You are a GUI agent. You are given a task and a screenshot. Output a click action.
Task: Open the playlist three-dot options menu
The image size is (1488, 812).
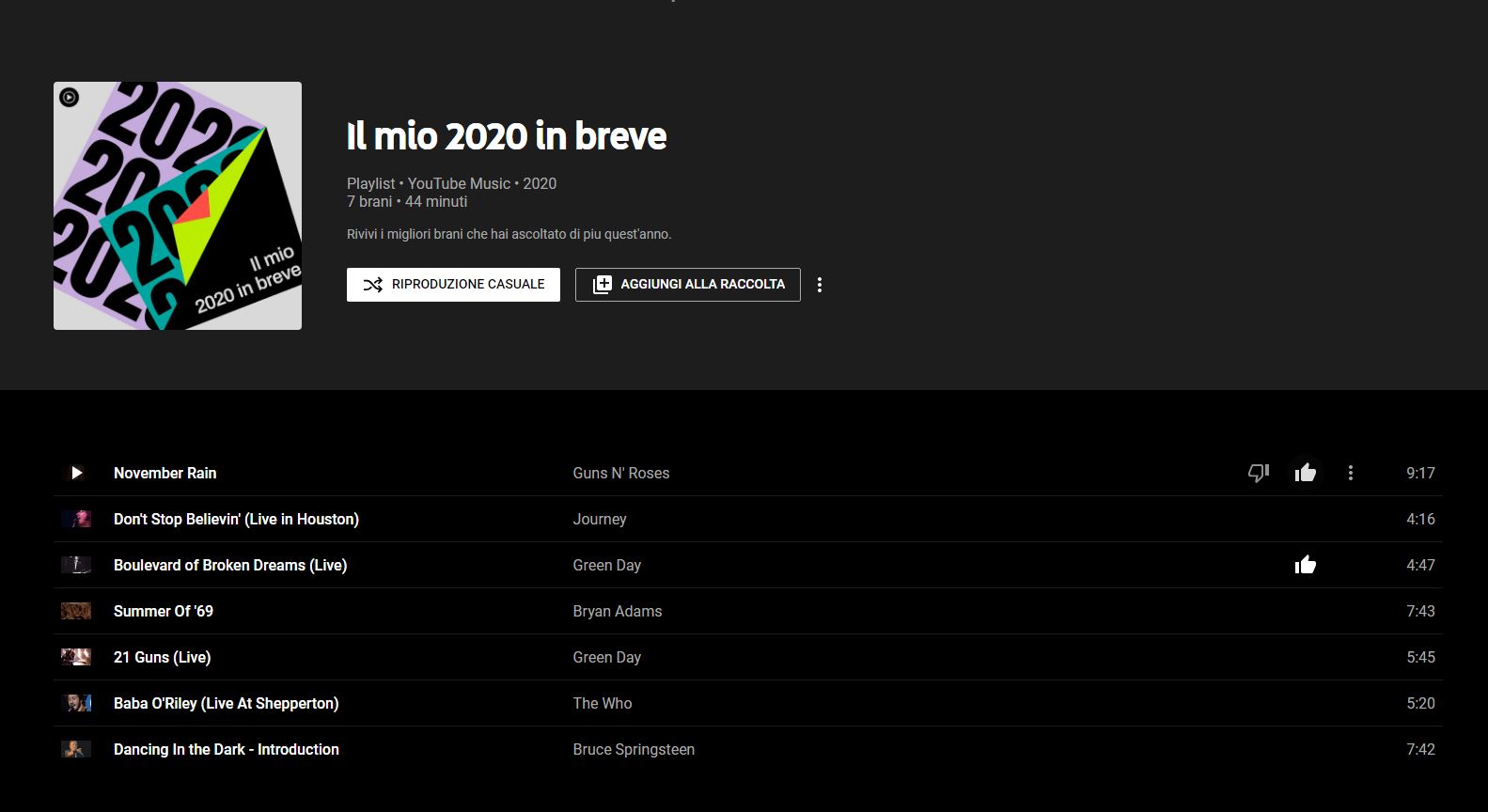820,285
